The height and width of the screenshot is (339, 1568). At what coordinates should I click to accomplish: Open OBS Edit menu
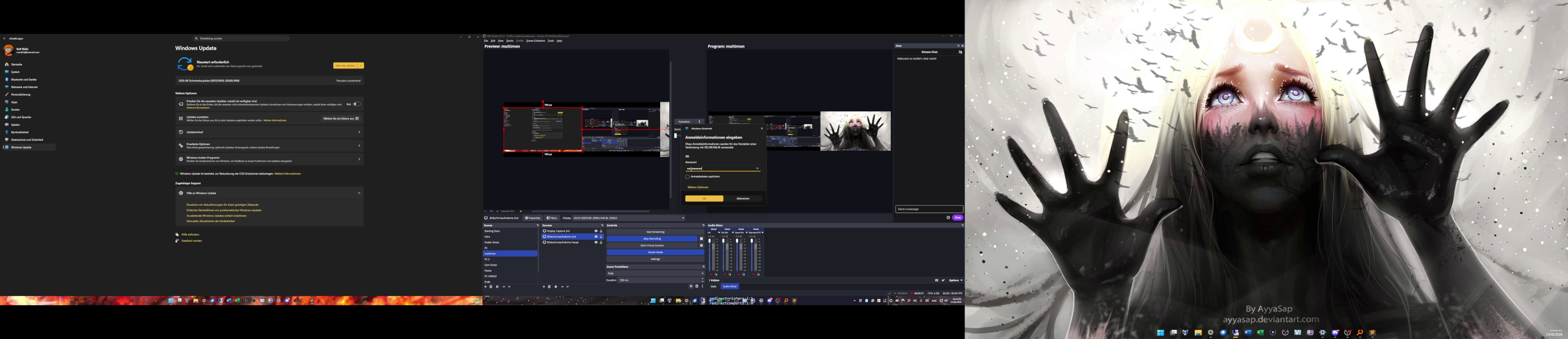pyautogui.click(x=493, y=41)
